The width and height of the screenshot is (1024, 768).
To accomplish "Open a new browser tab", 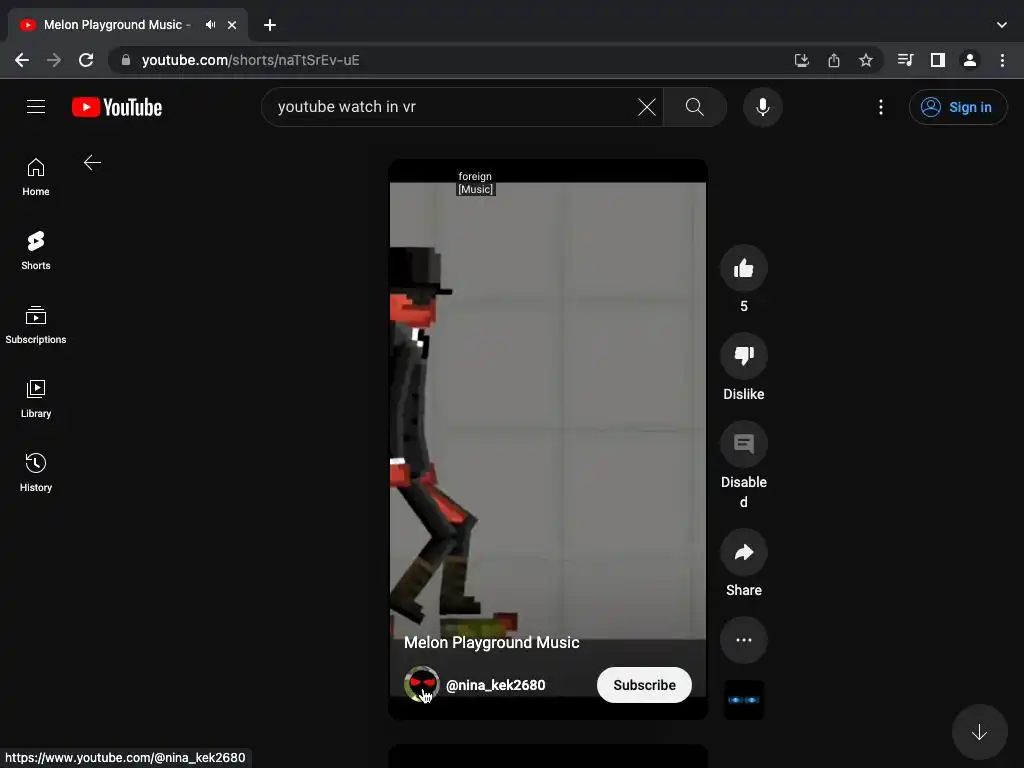I will [x=270, y=25].
